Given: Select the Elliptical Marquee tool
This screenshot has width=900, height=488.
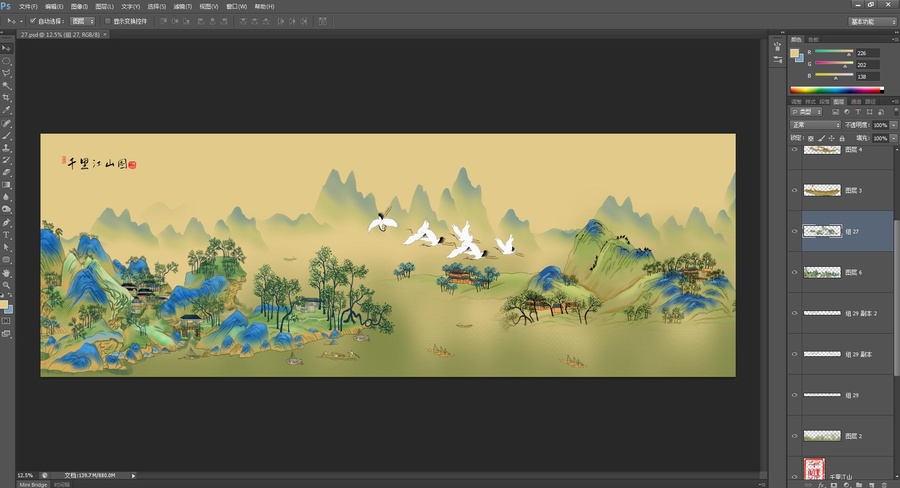Looking at the screenshot, I should pyautogui.click(x=6, y=61).
